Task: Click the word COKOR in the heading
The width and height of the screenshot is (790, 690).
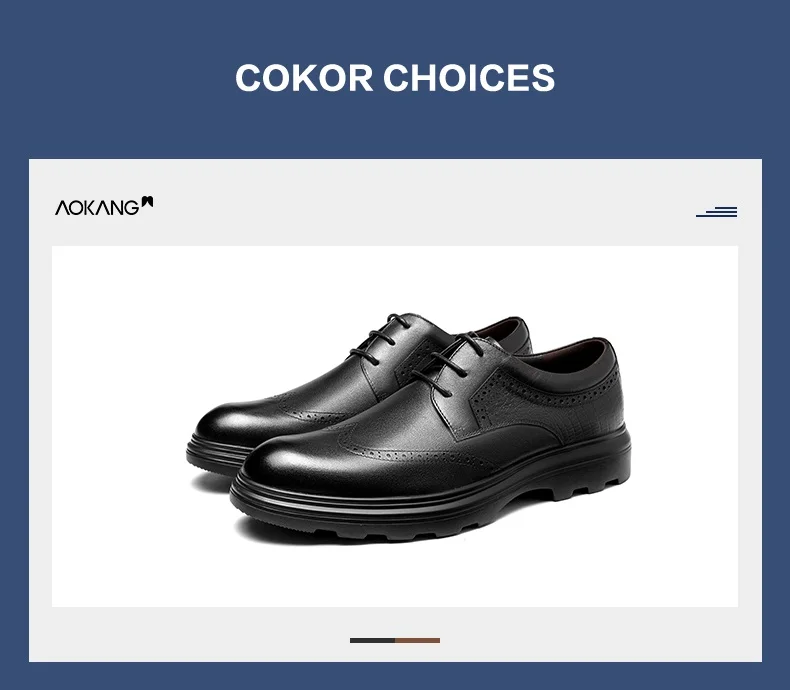Action: 304,78
